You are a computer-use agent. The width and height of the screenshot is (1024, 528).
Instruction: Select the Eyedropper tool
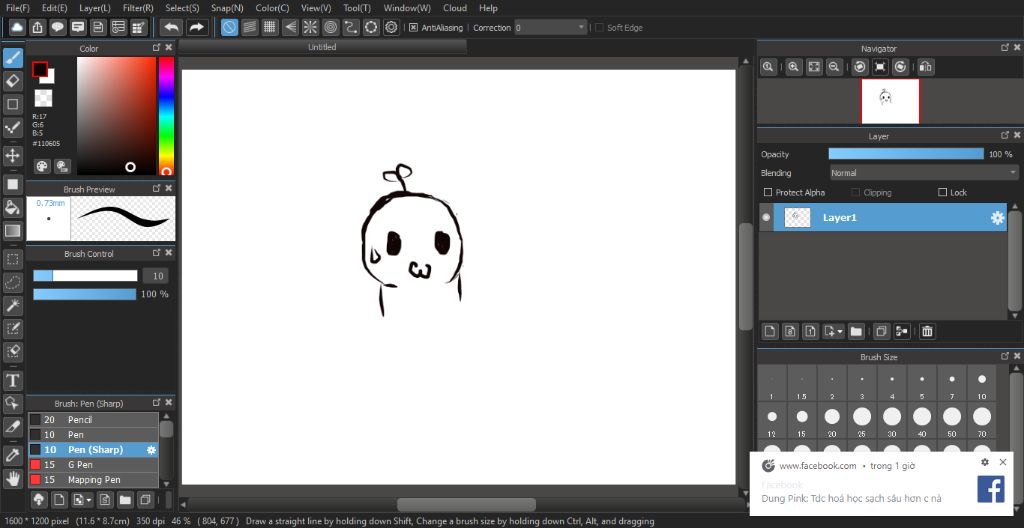tap(12, 455)
